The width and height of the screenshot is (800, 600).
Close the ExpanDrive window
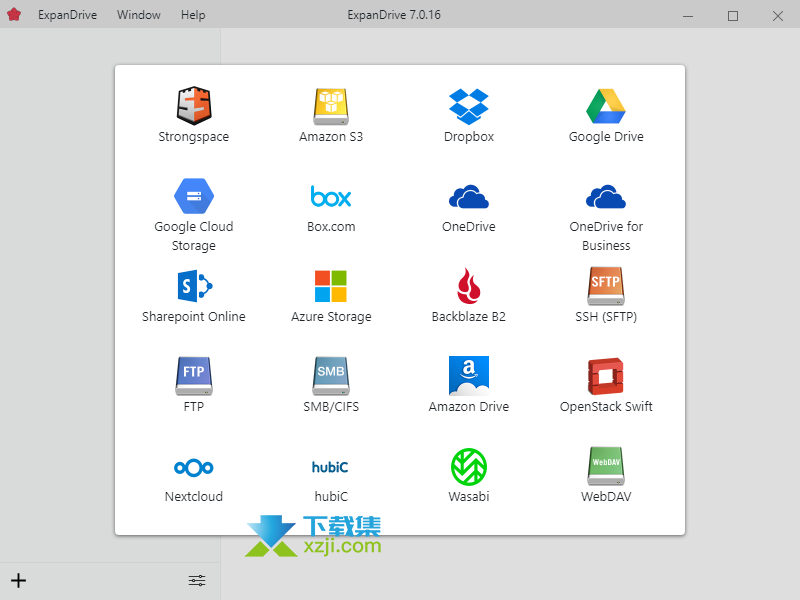coord(778,15)
